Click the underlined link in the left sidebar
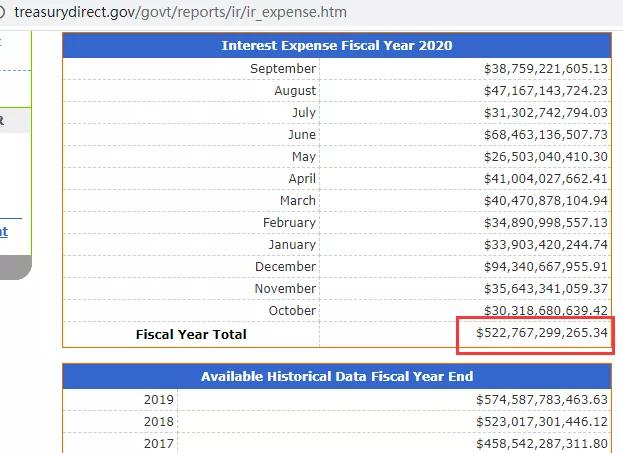The image size is (623, 453). (4, 232)
